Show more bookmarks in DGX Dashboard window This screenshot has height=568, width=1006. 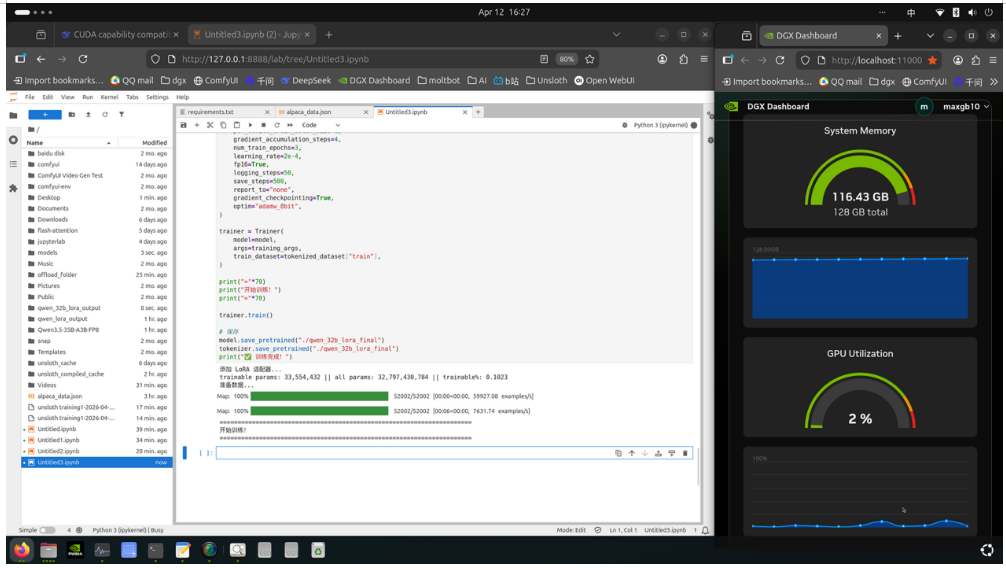pos(994,82)
